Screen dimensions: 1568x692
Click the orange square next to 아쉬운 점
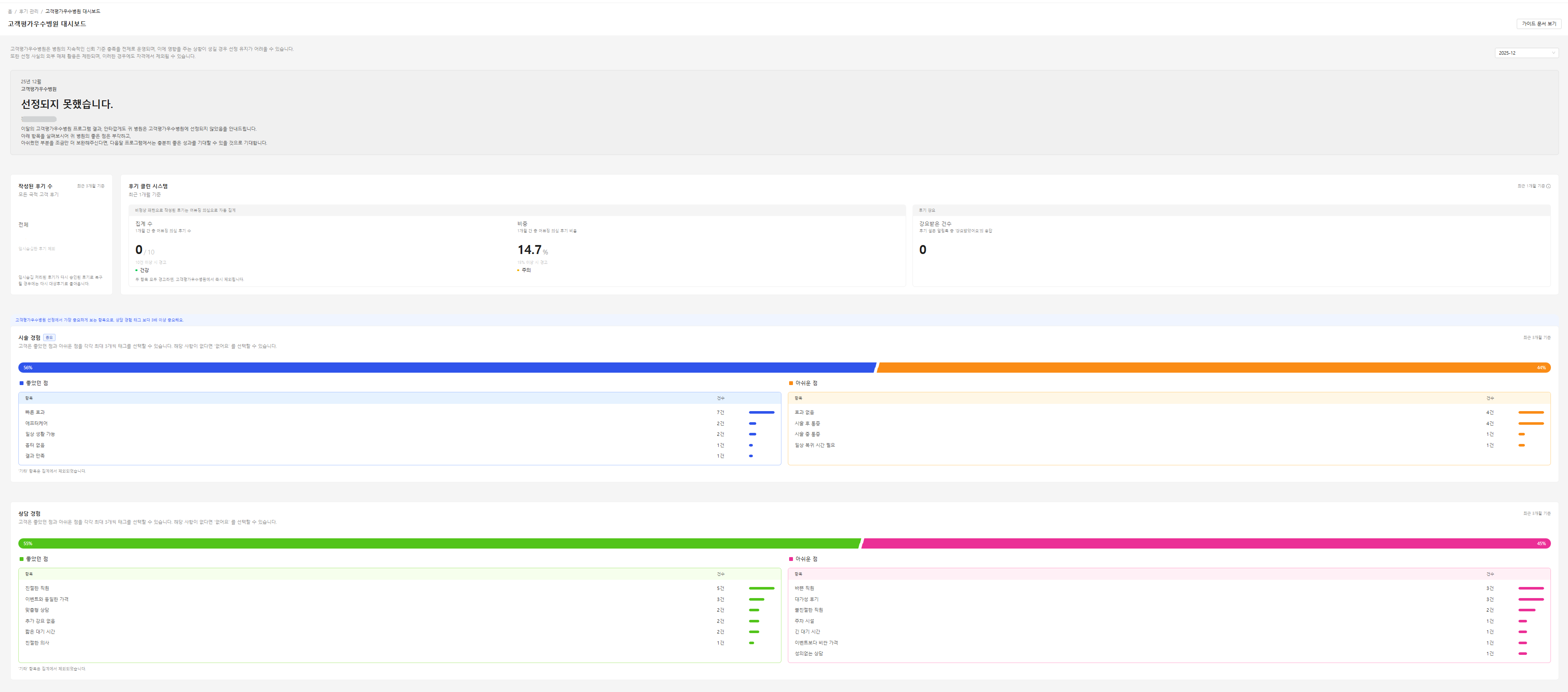pyautogui.click(x=791, y=383)
